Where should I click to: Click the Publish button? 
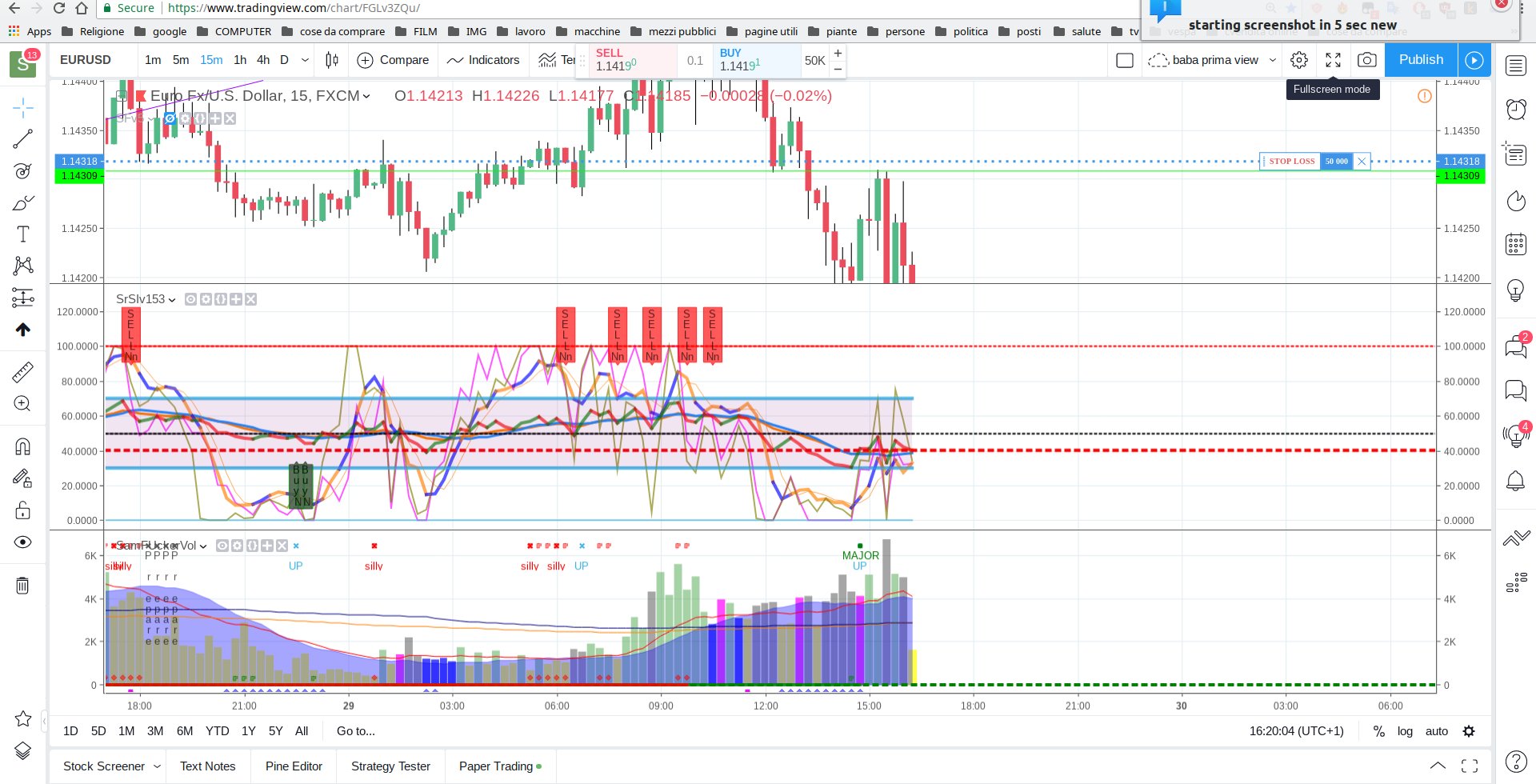1421,60
